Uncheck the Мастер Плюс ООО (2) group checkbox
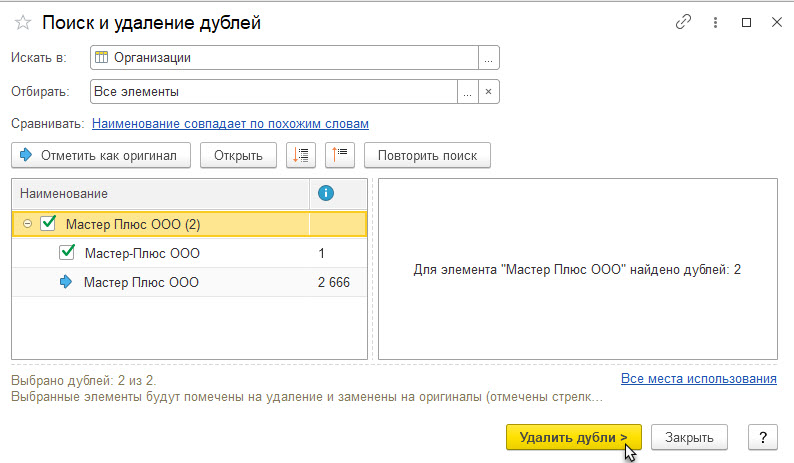 [x=48, y=224]
